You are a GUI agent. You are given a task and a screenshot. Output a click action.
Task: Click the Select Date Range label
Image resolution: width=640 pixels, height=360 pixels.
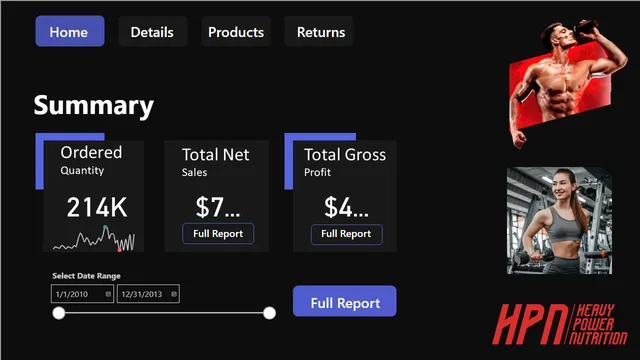point(86,276)
